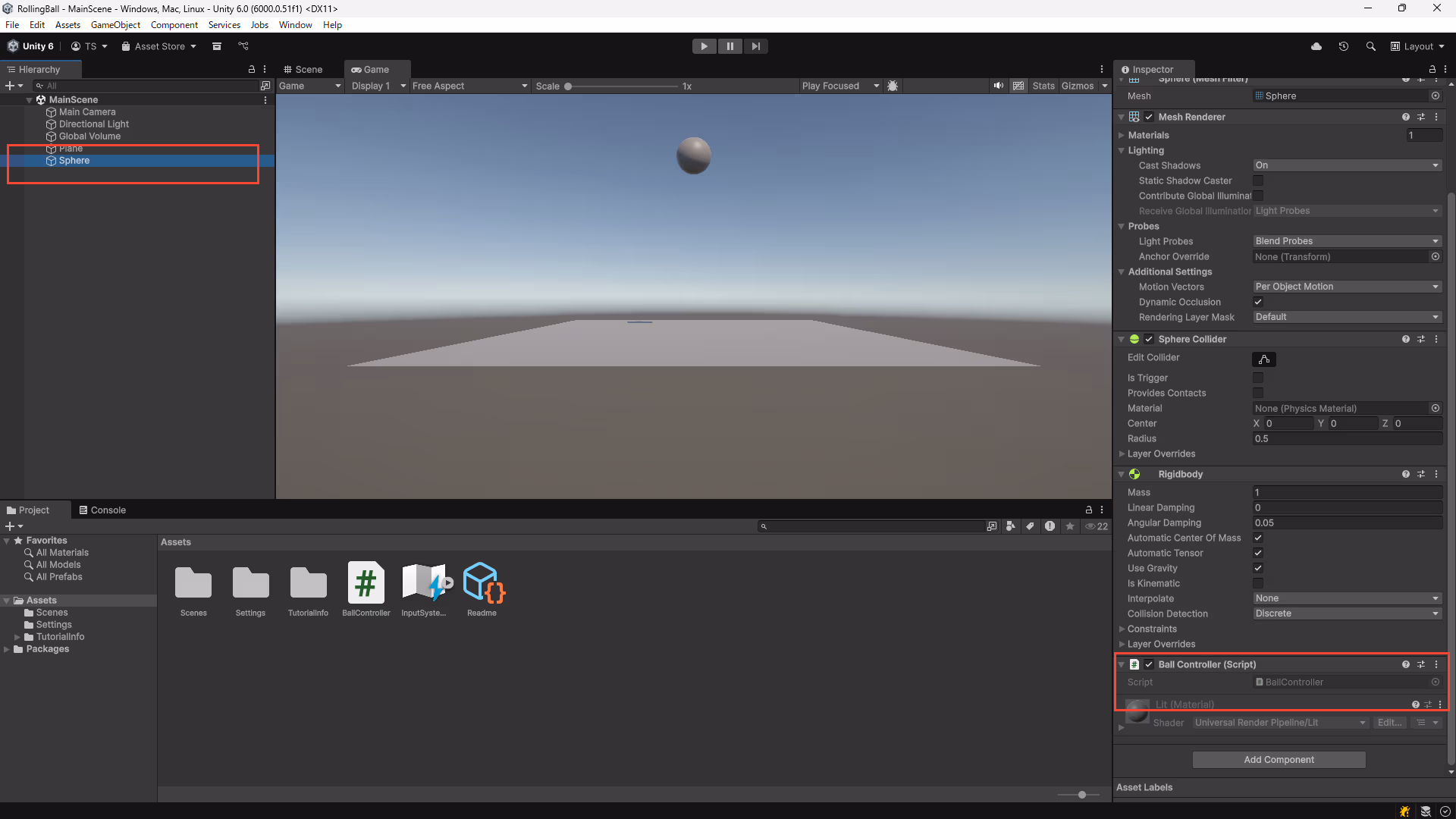Open the GameObject menu
Viewport: 1456px width, 819px height.
pos(115,25)
